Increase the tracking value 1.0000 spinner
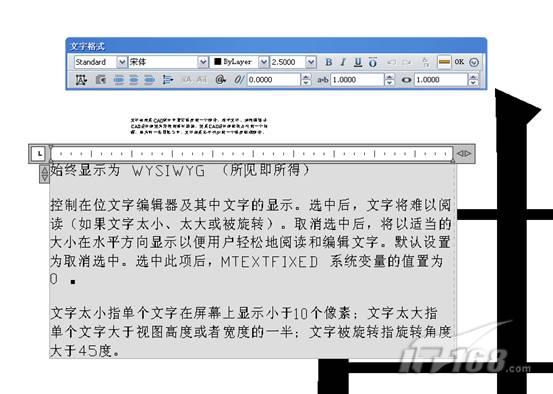 (x=389, y=77)
